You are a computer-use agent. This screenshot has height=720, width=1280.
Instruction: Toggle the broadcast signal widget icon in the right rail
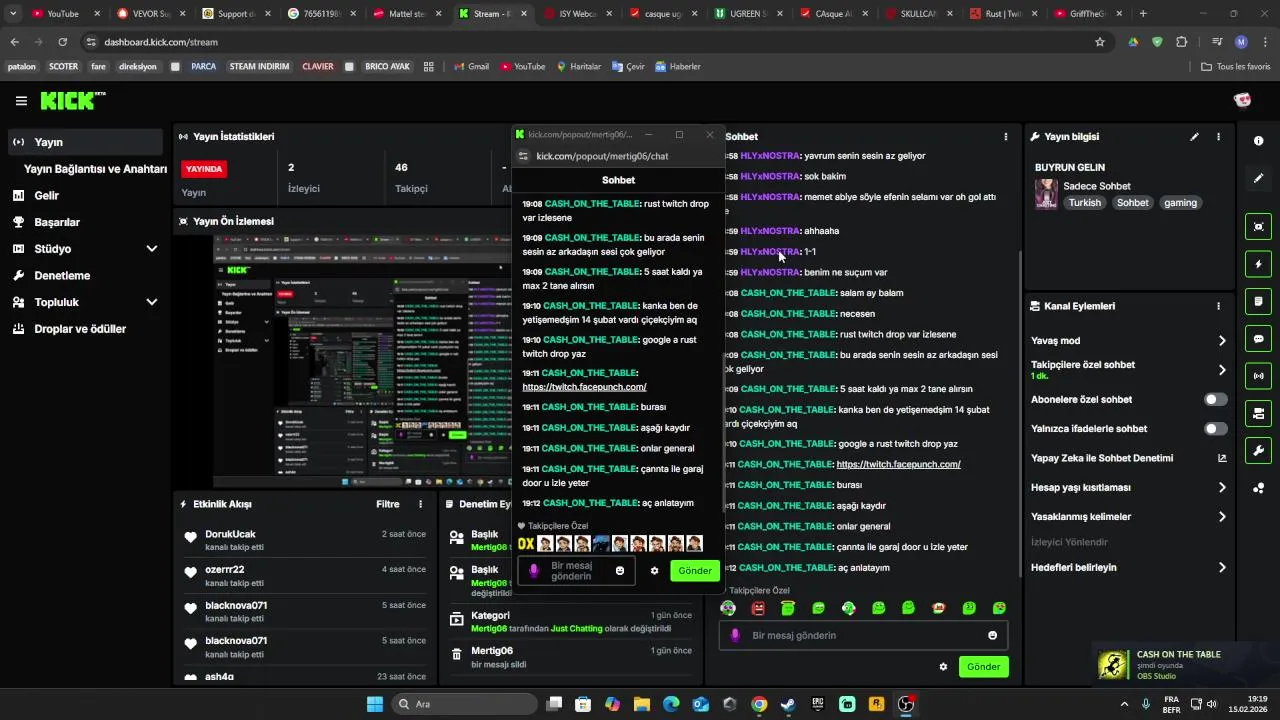[x=1258, y=376]
